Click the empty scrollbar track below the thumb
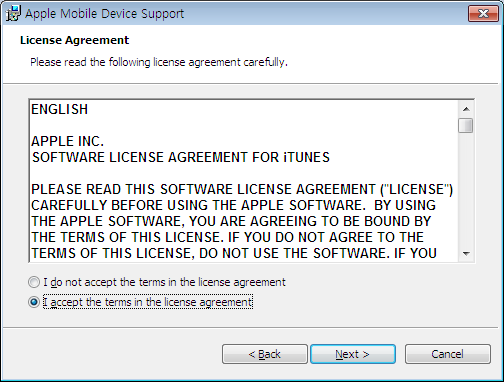The image size is (504, 382). click(466, 190)
